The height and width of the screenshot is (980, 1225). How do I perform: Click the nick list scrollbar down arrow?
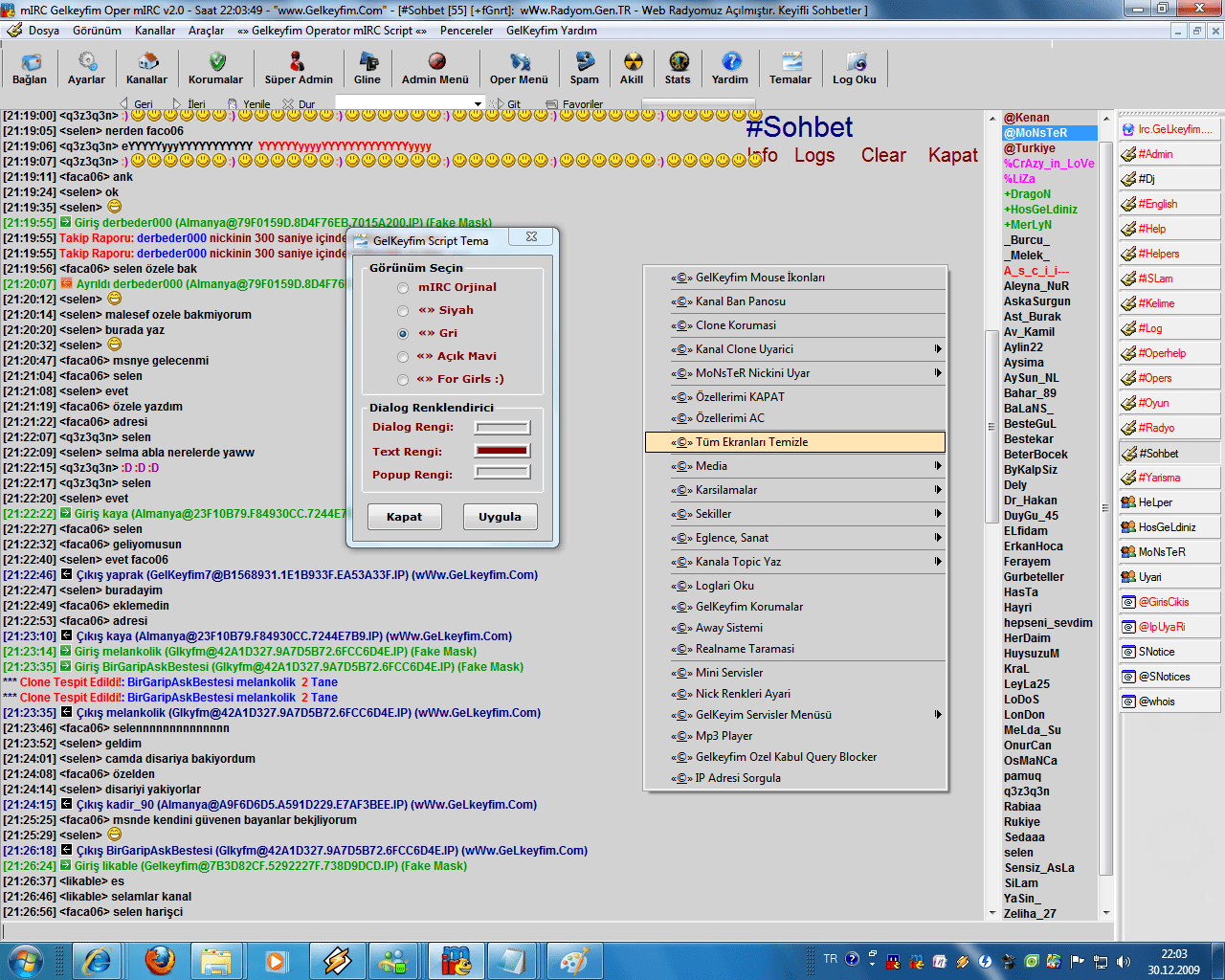click(1106, 913)
